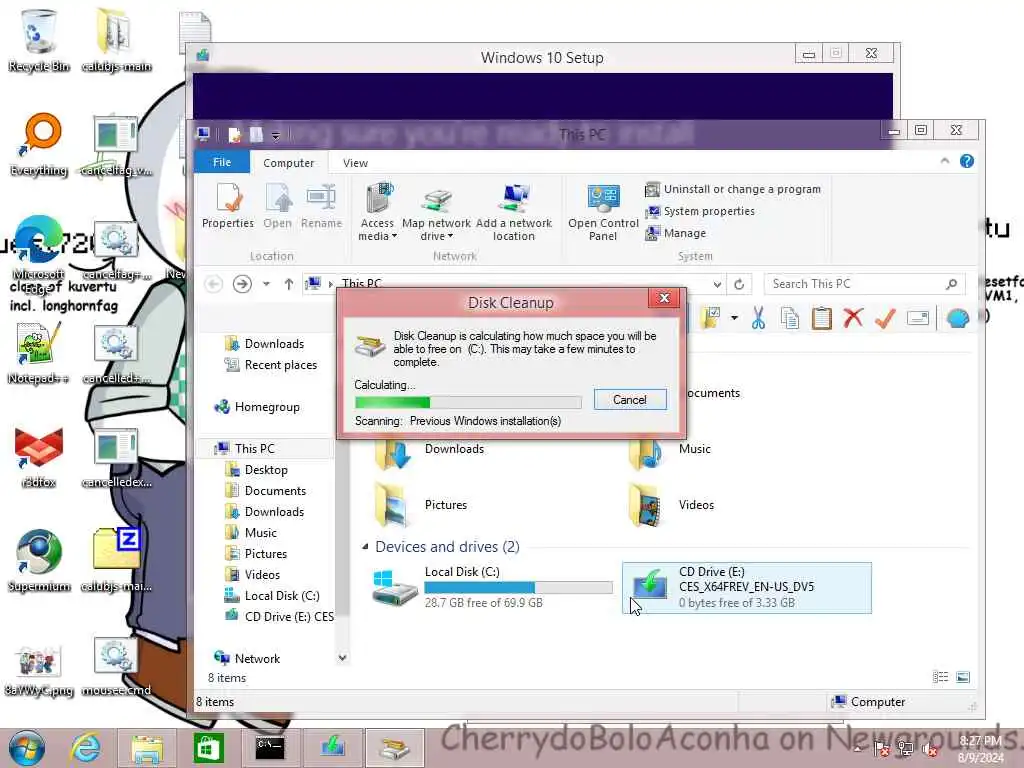This screenshot has width=1024, height=768.
Task: Switch to details view layout icon
Action: [940, 677]
